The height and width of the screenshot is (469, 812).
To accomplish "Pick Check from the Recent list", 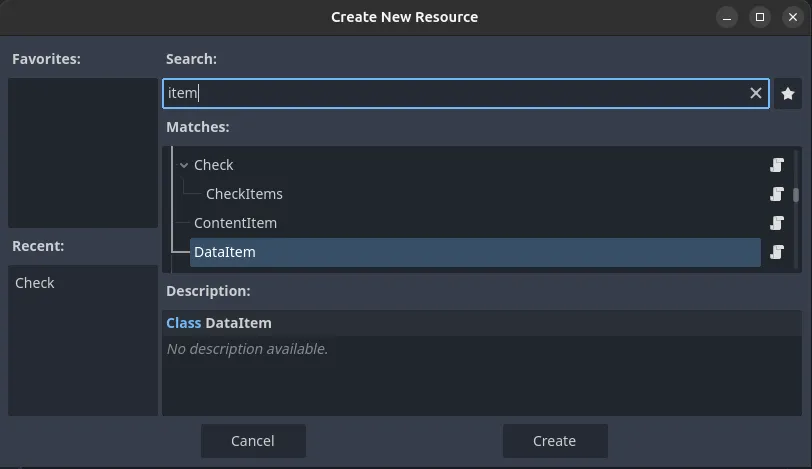I will (x=35, y=283).
